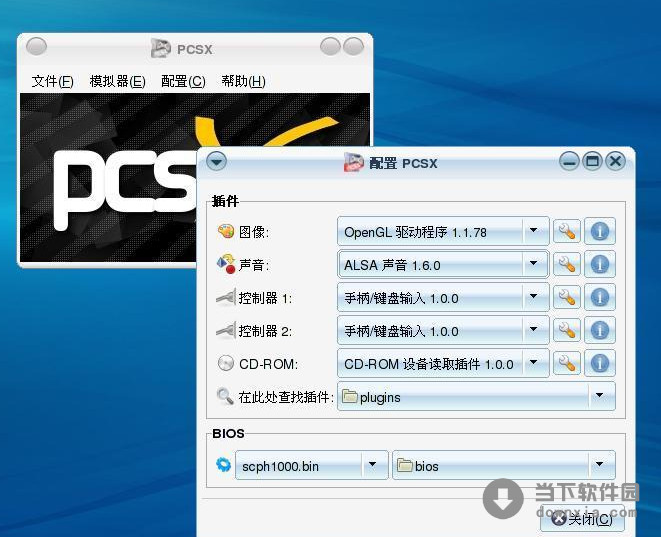This screenshot has height=537, width=661.
Task: Open the plugins folder chooser dropdown
Action: (476, 396)
